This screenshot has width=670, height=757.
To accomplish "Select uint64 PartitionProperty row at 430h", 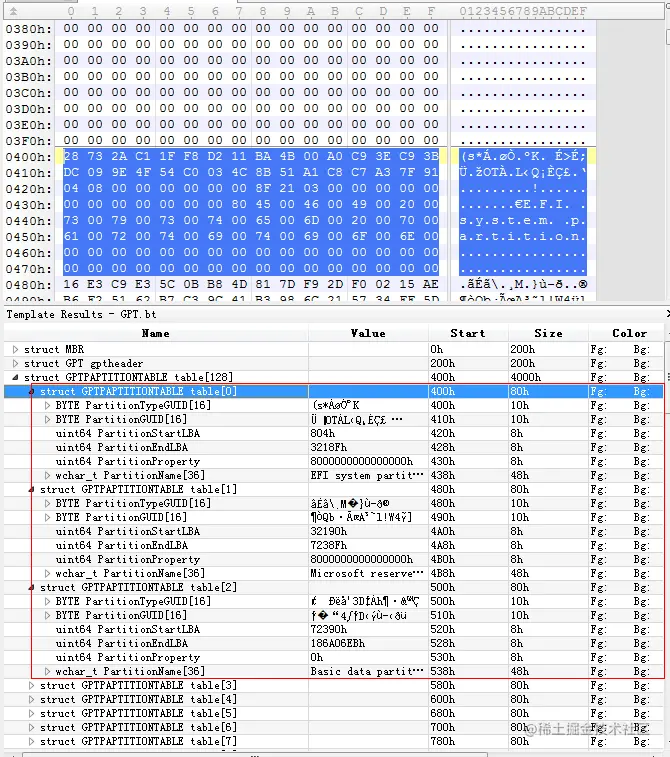I will pos(334,461).
